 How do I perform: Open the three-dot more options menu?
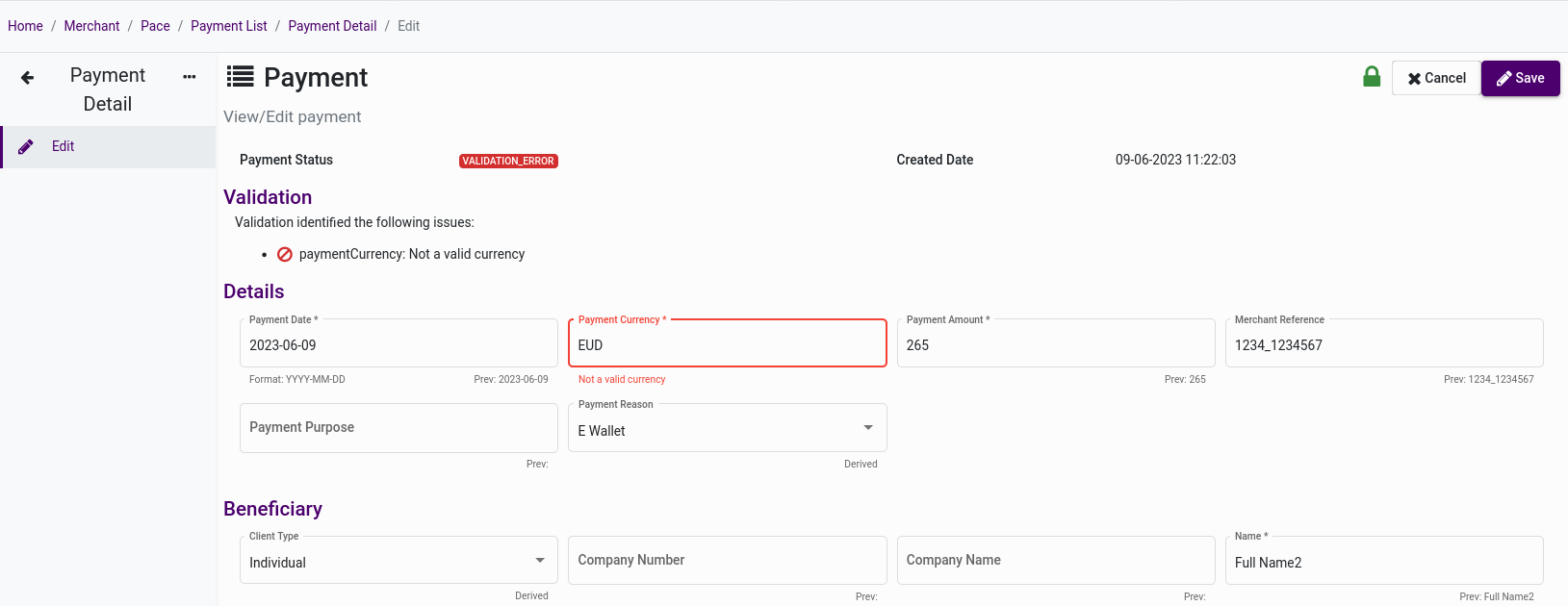pyautogui.click(x=190, y=77)
